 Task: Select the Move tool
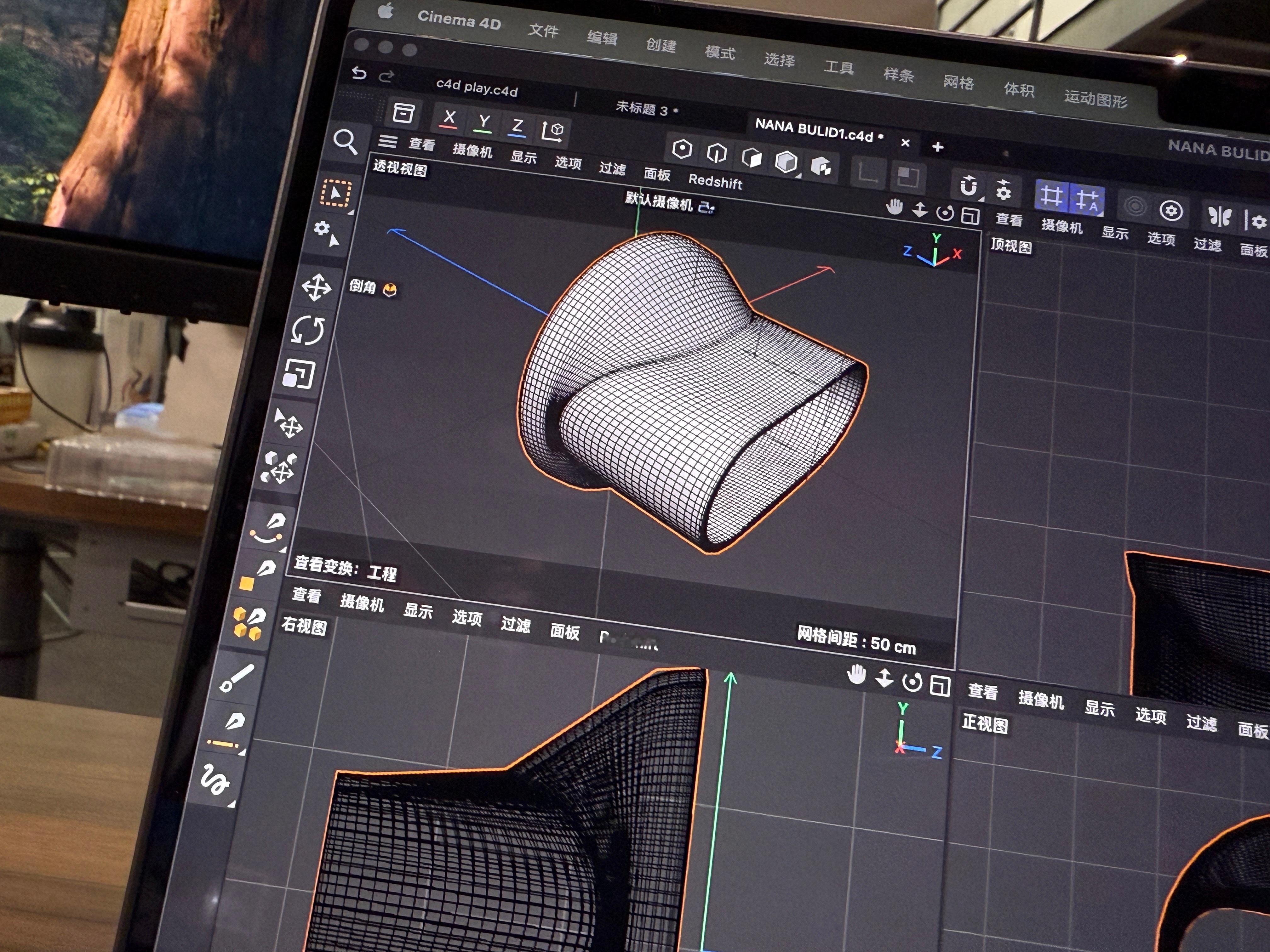(316, 287)
